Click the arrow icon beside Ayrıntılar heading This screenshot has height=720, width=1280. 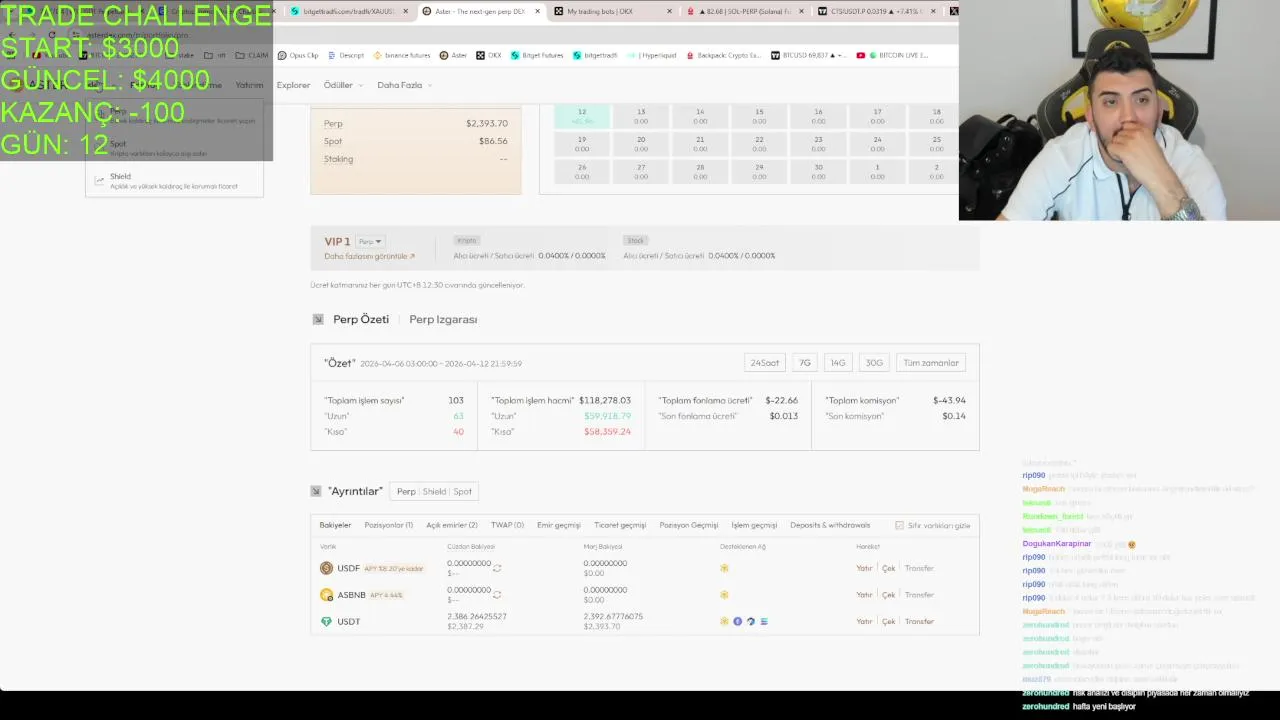(x=316, y=491)
